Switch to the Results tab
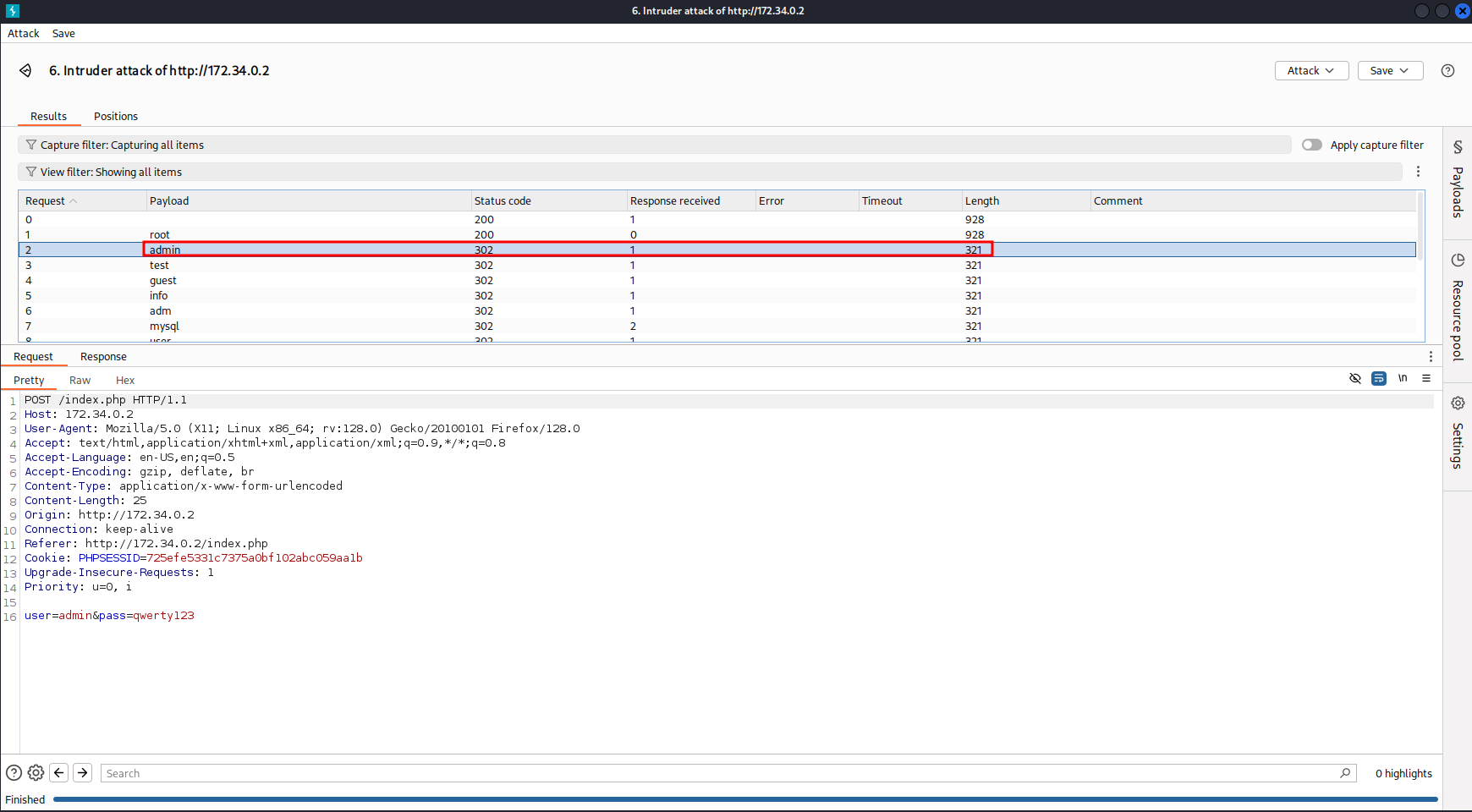1472x812 pixels. click(x=49, y=117)
